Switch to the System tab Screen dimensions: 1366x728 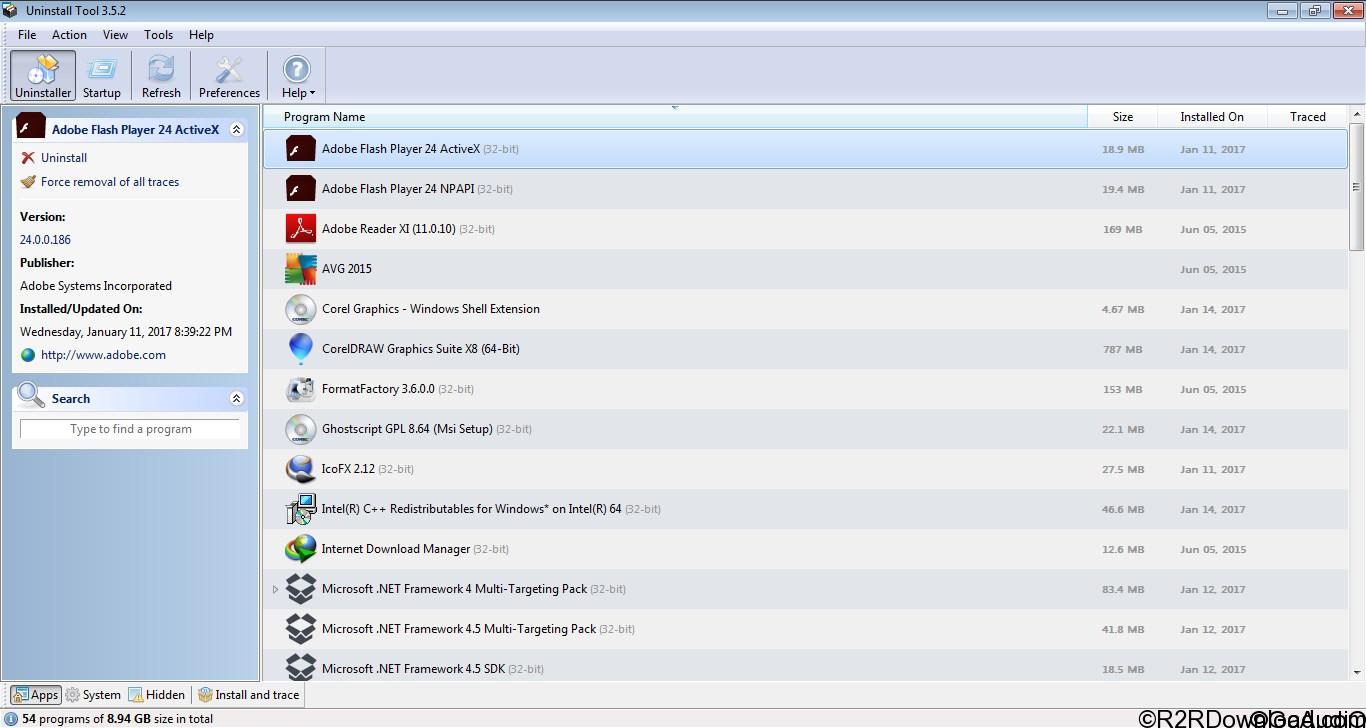93,695
